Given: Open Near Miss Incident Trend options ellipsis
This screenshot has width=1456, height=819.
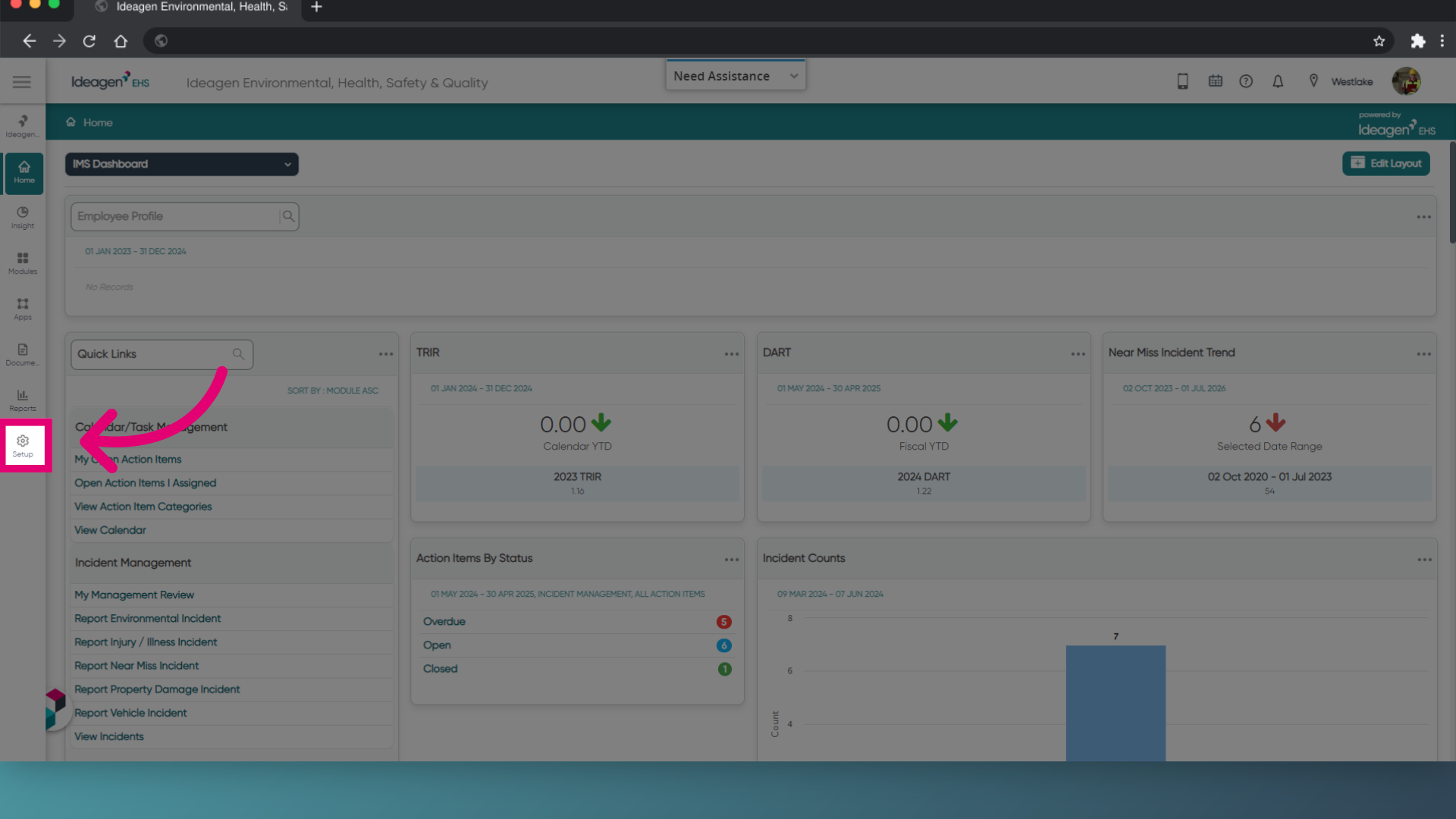Looking at the screenshot, I should pos(1423,354).
